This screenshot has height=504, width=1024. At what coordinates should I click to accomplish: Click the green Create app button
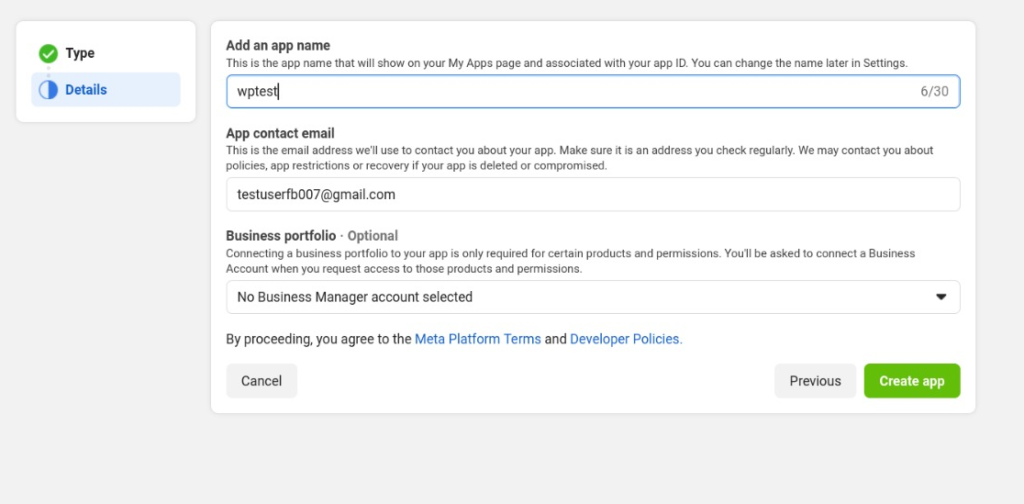[x=912, y=381]
